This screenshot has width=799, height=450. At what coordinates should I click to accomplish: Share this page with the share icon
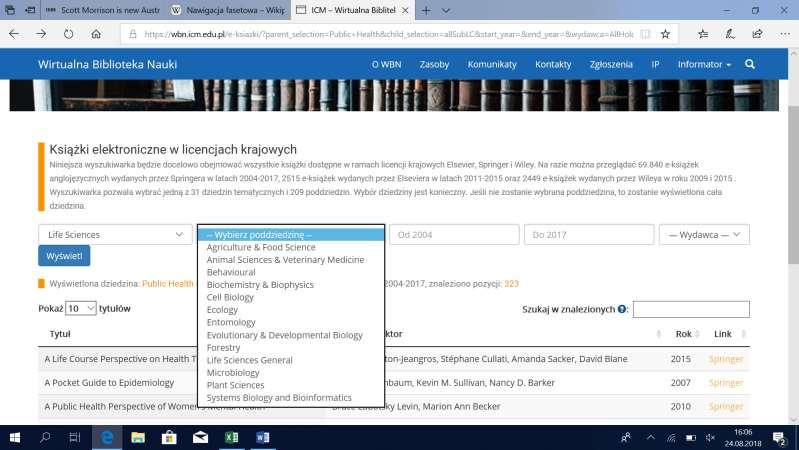click(x=757, y=34)
